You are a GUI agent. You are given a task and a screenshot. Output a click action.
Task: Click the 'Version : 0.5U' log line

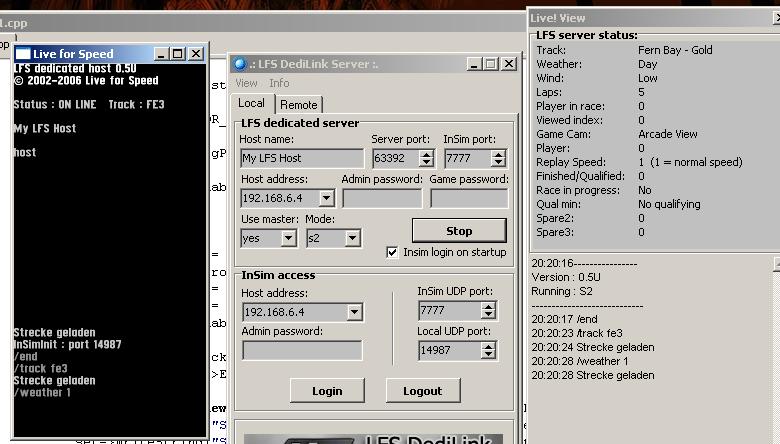point(566,277)
